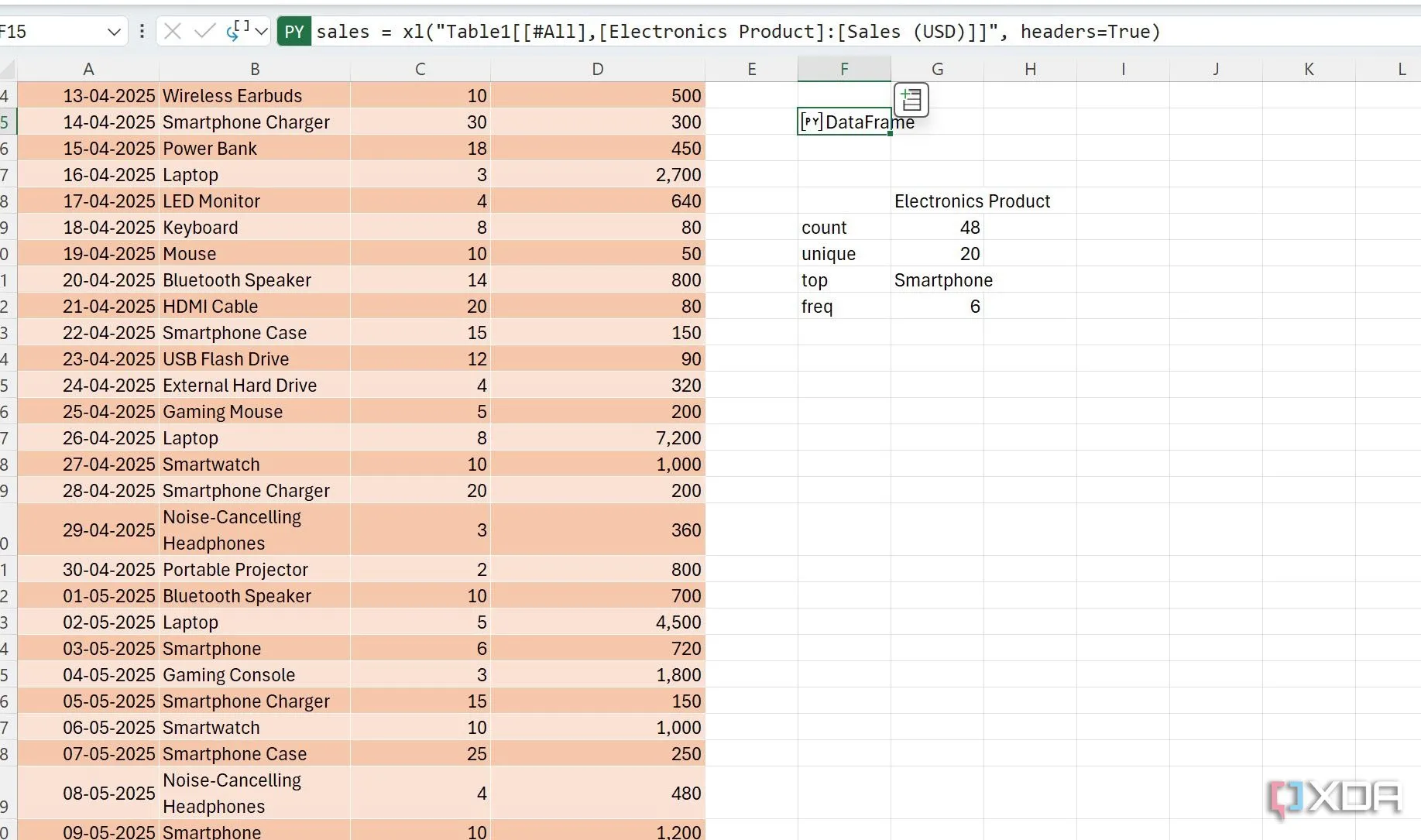The width and height of the screenshot is (1421, 840).
Task: Select the date cell 16-04-2025
Action: click(x=88, y=175)
